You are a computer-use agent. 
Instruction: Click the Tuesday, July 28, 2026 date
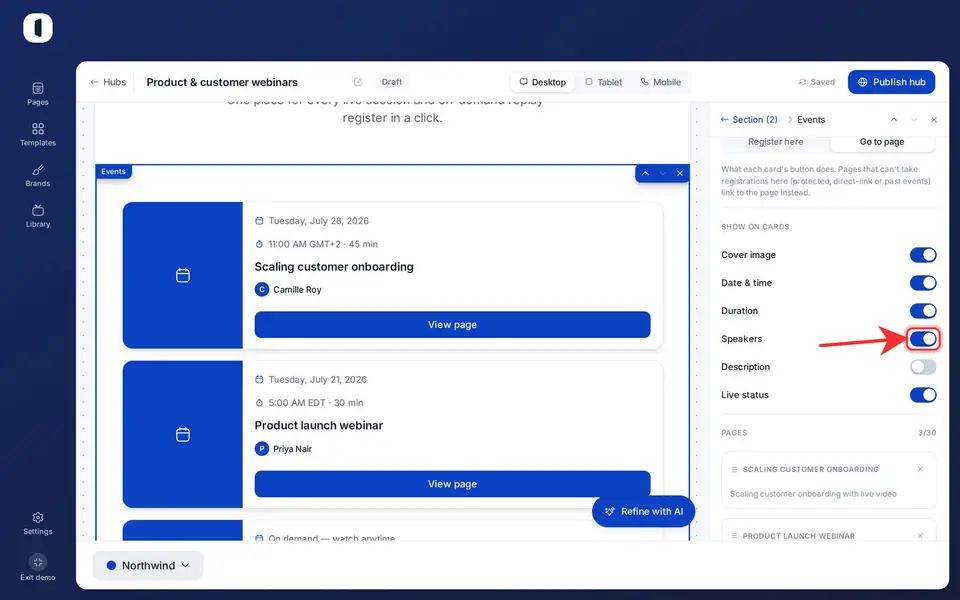tap(318, 220)
